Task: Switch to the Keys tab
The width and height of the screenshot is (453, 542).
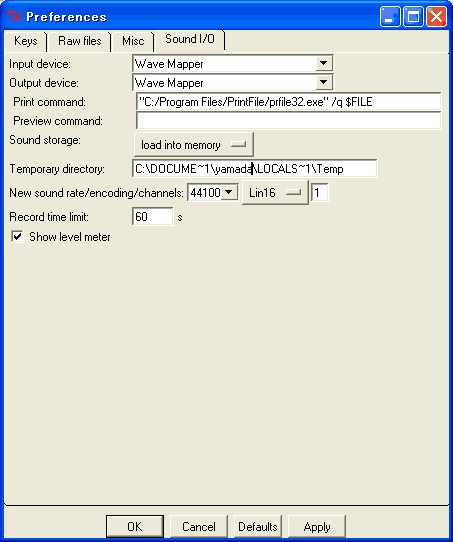Action: [26, 41]
